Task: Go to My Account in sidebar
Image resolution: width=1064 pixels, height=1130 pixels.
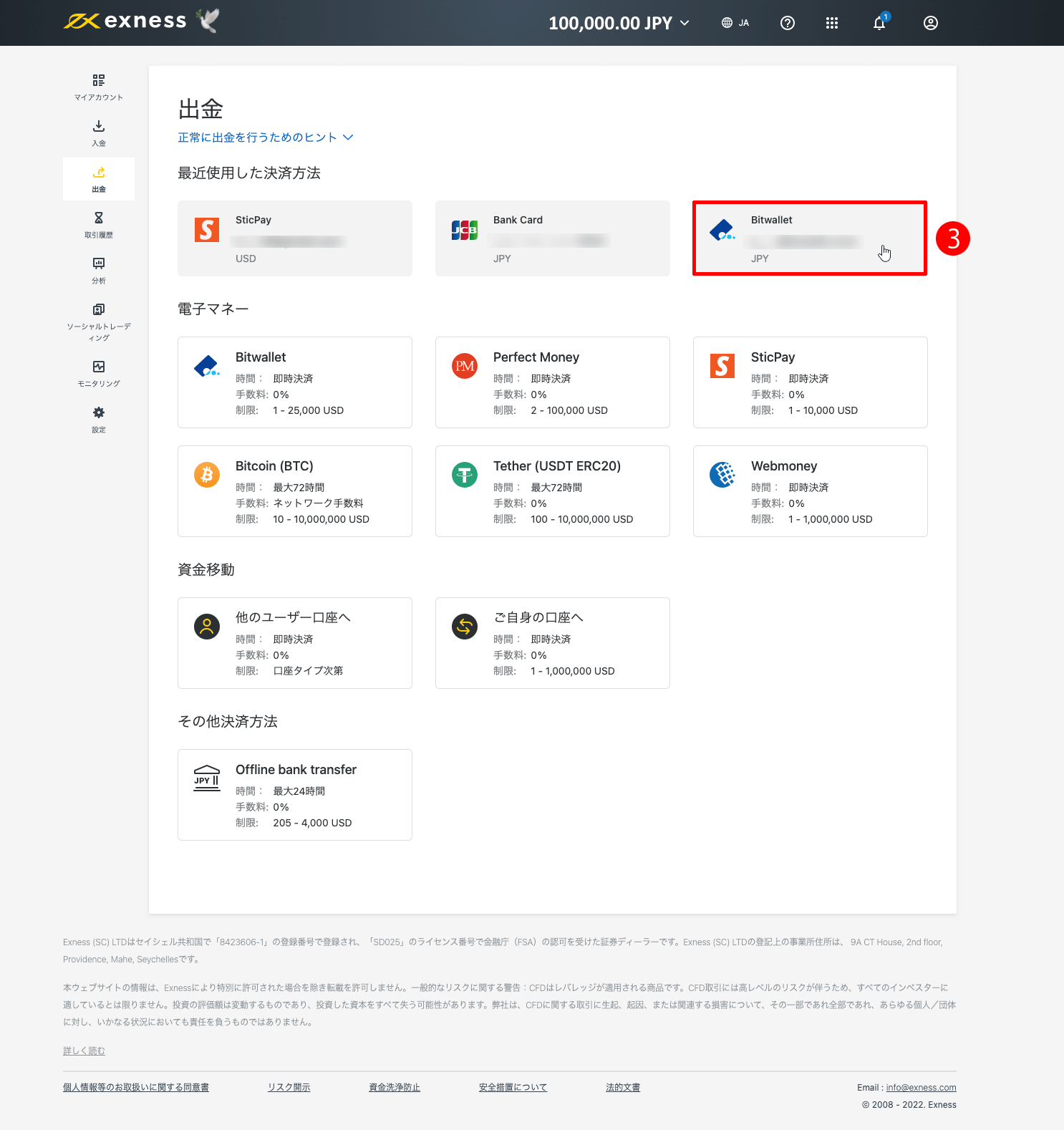Action: (99, 87)
